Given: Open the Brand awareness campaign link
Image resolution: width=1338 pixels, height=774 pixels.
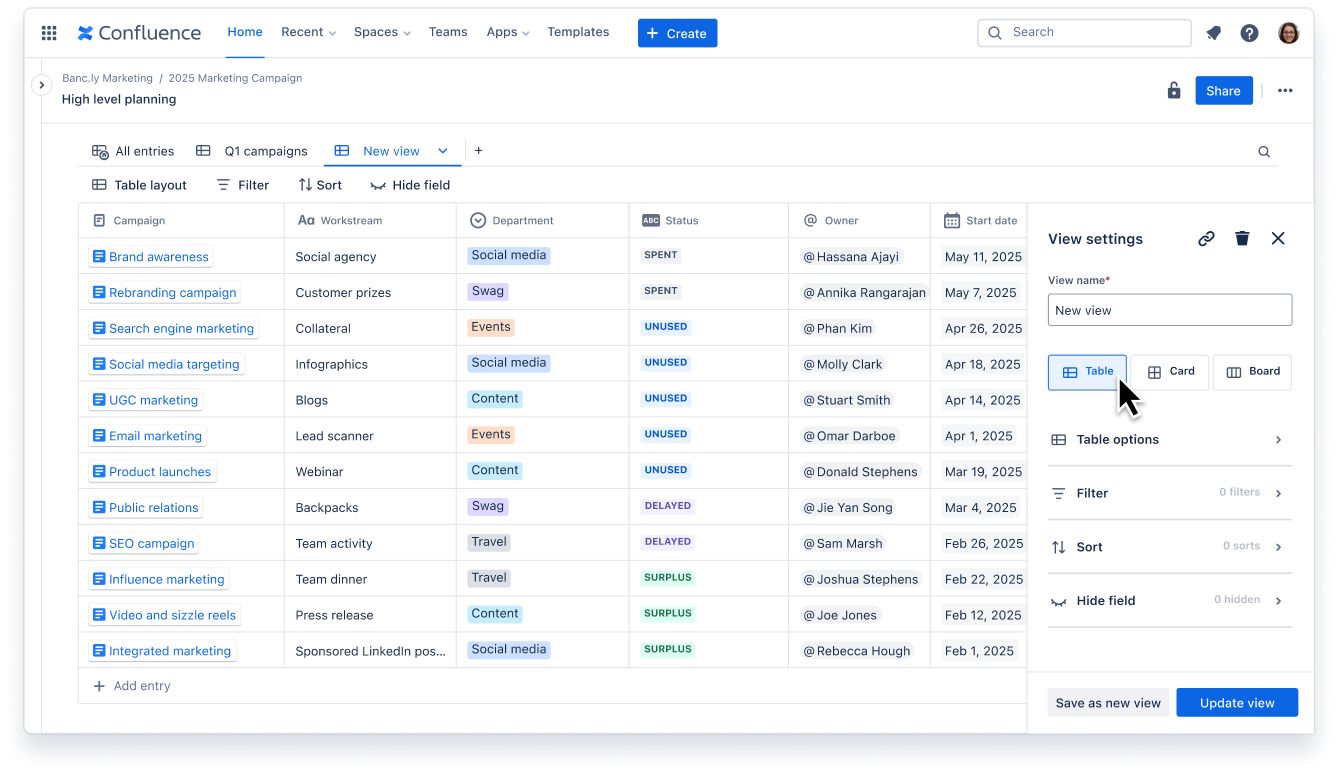Looking at the screenshot, I should coord(158,257).
